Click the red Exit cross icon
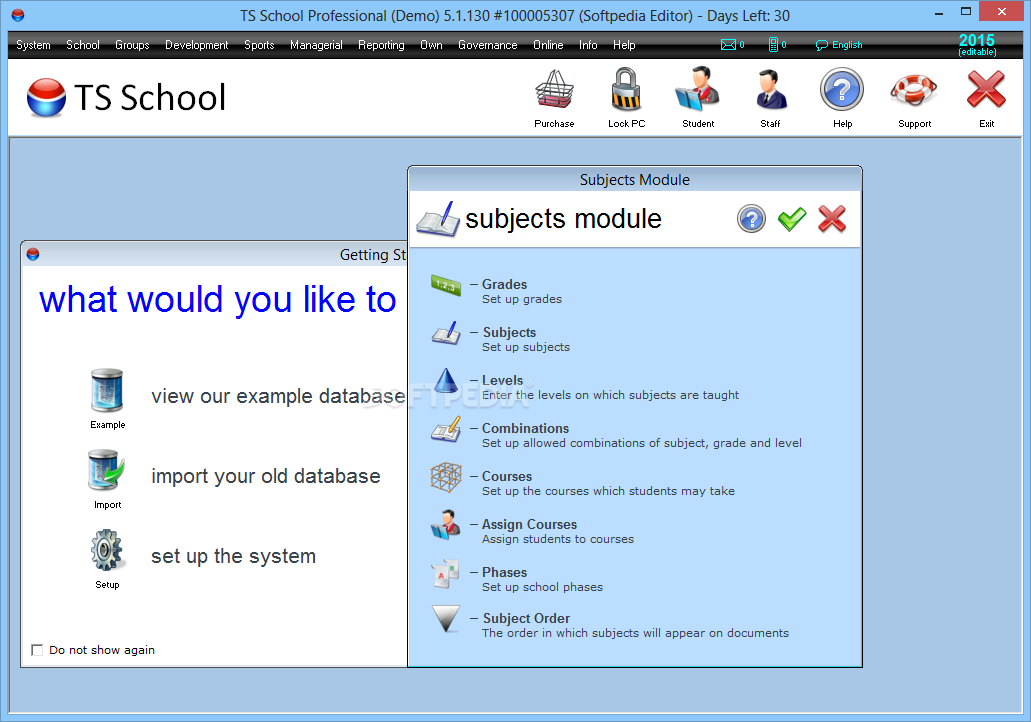Image resolution: width=1031 pixels, height=722 pixels. coord(986,89)
